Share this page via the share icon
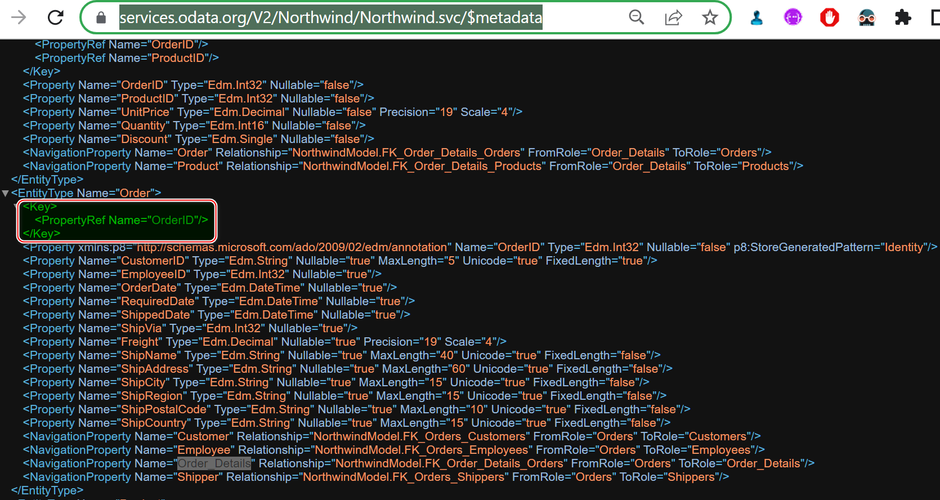Viewport: 940px width, 500px height. pos(673,17)
